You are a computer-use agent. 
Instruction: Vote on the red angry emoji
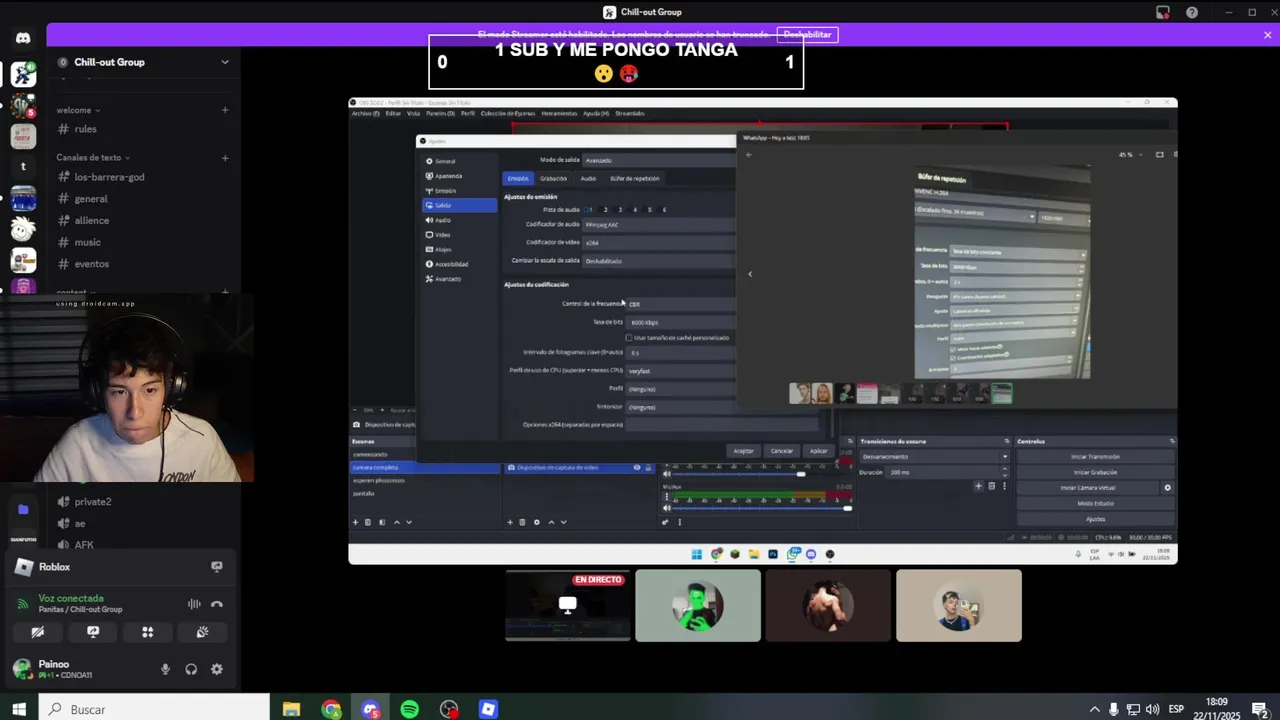tap(629, 73)
